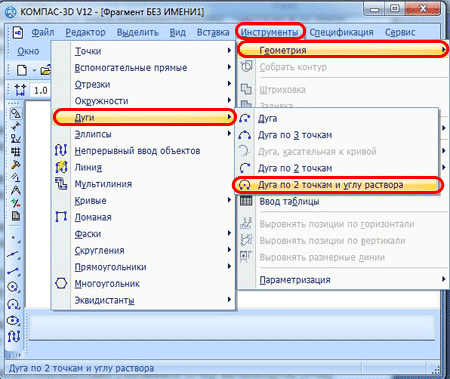Expand Вспомогательные прямые submenu
Viewport: 450px width, 379px height.
[x=144, y=68]
